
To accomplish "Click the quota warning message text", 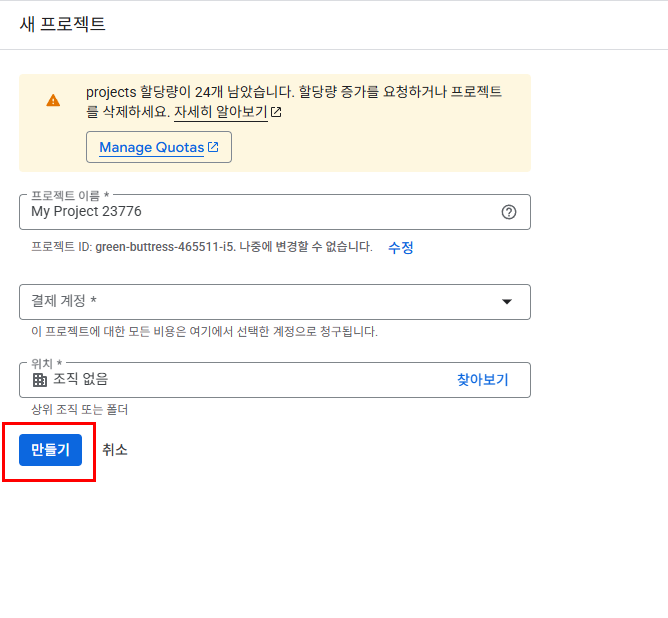I will click(x=294, y=102).
